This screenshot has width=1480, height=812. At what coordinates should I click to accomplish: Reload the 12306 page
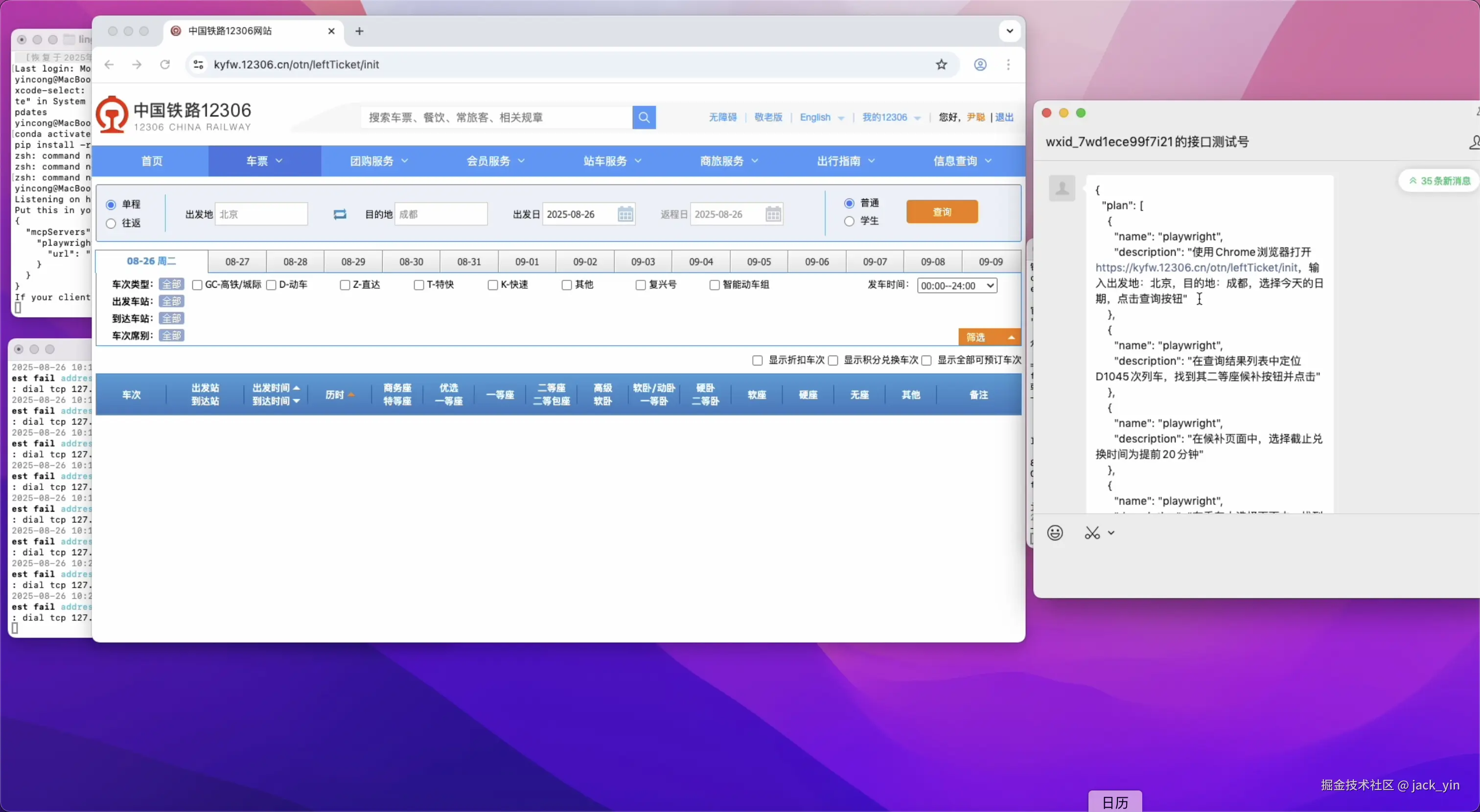coord(165,64)
